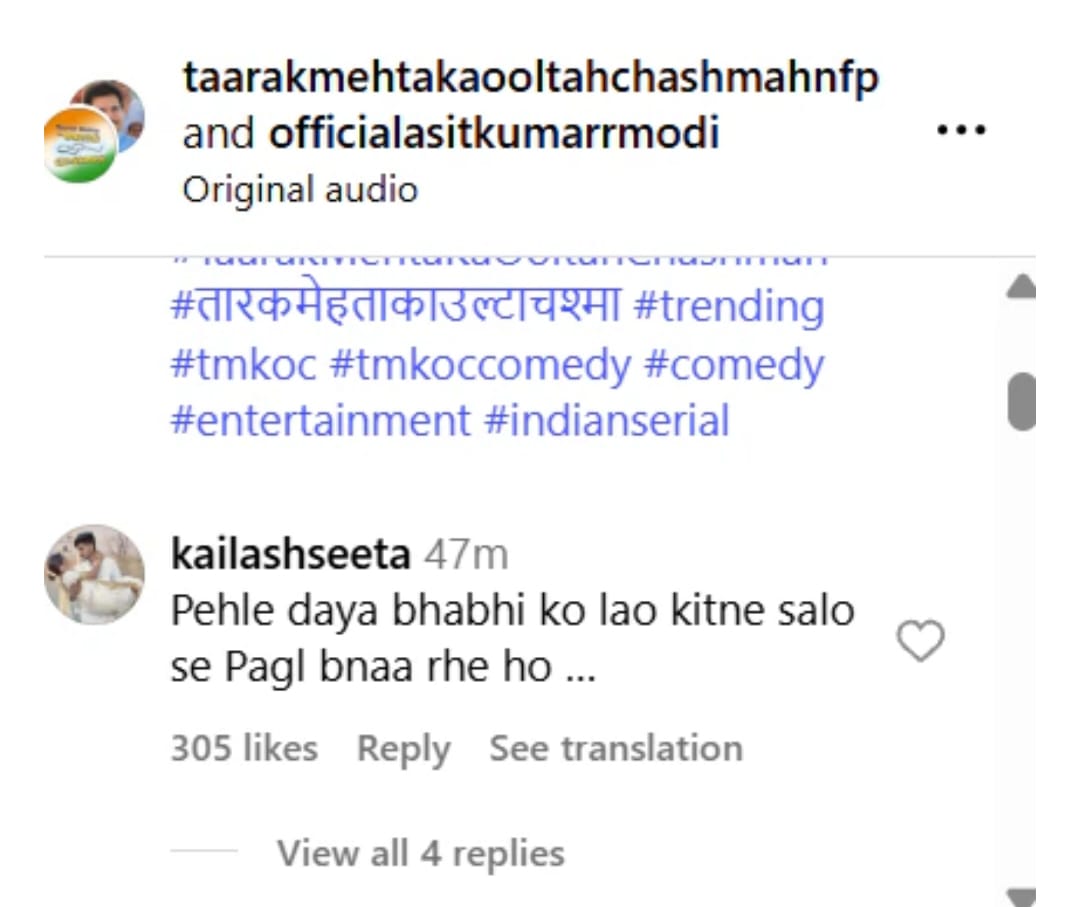1080x907 pixels.
Task: Like the kailashseeta comment with heart icon
Action: (x=920, y=641)
